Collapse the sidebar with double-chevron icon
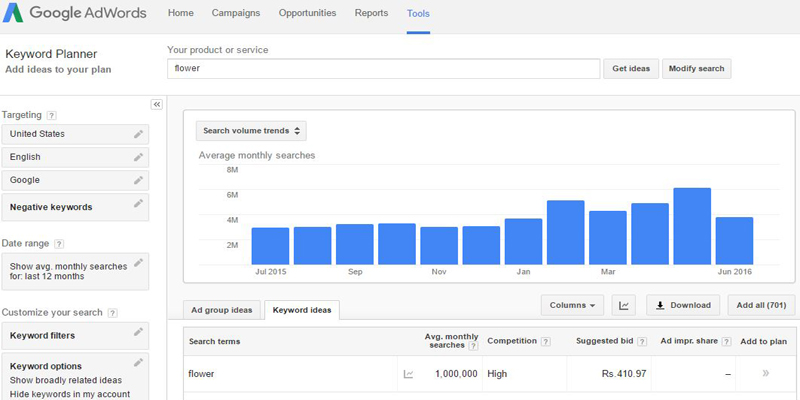Image resolution: width=800 pixels, height=400 pixels. click(157, 105)
